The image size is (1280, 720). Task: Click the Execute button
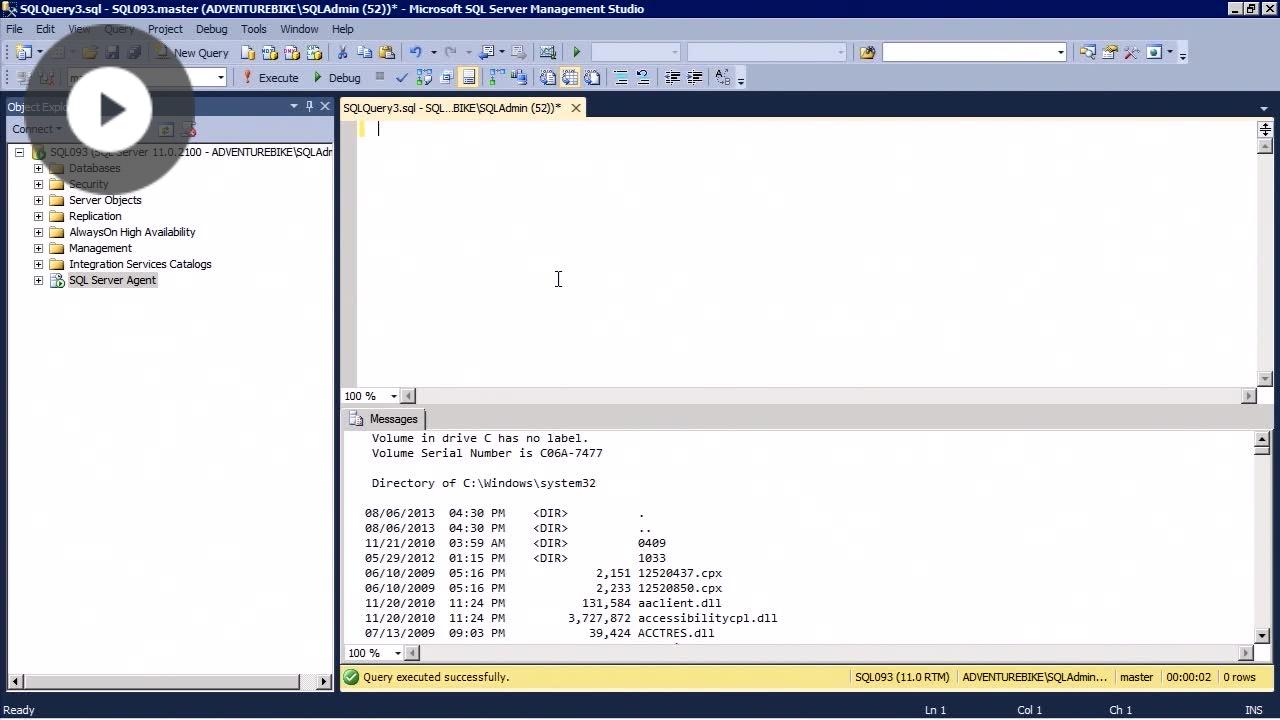tap(270, 78)
